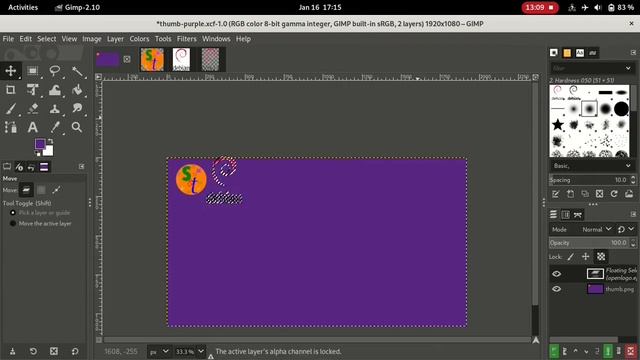The width and height of the screenshot is (640, 360).
Task: Select the Color Picker tool
Action: [55, 127]
